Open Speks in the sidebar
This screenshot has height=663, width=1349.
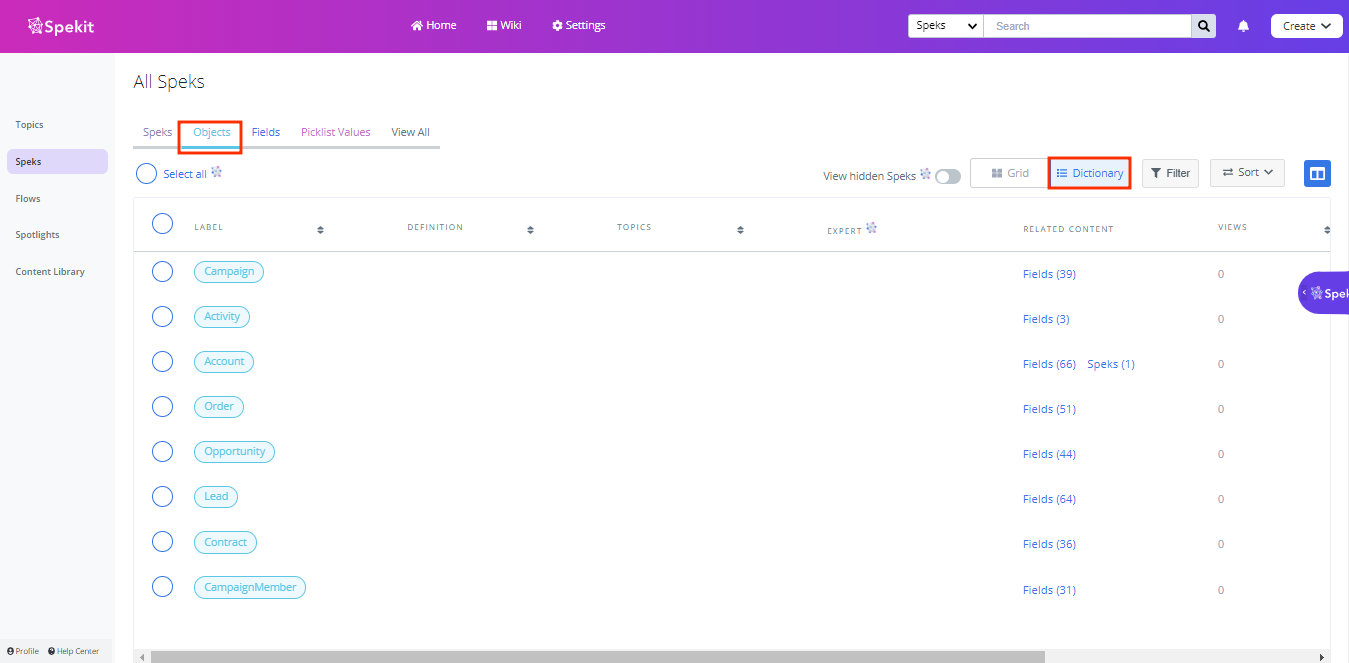pyautogui.click(x=57, y=162)
